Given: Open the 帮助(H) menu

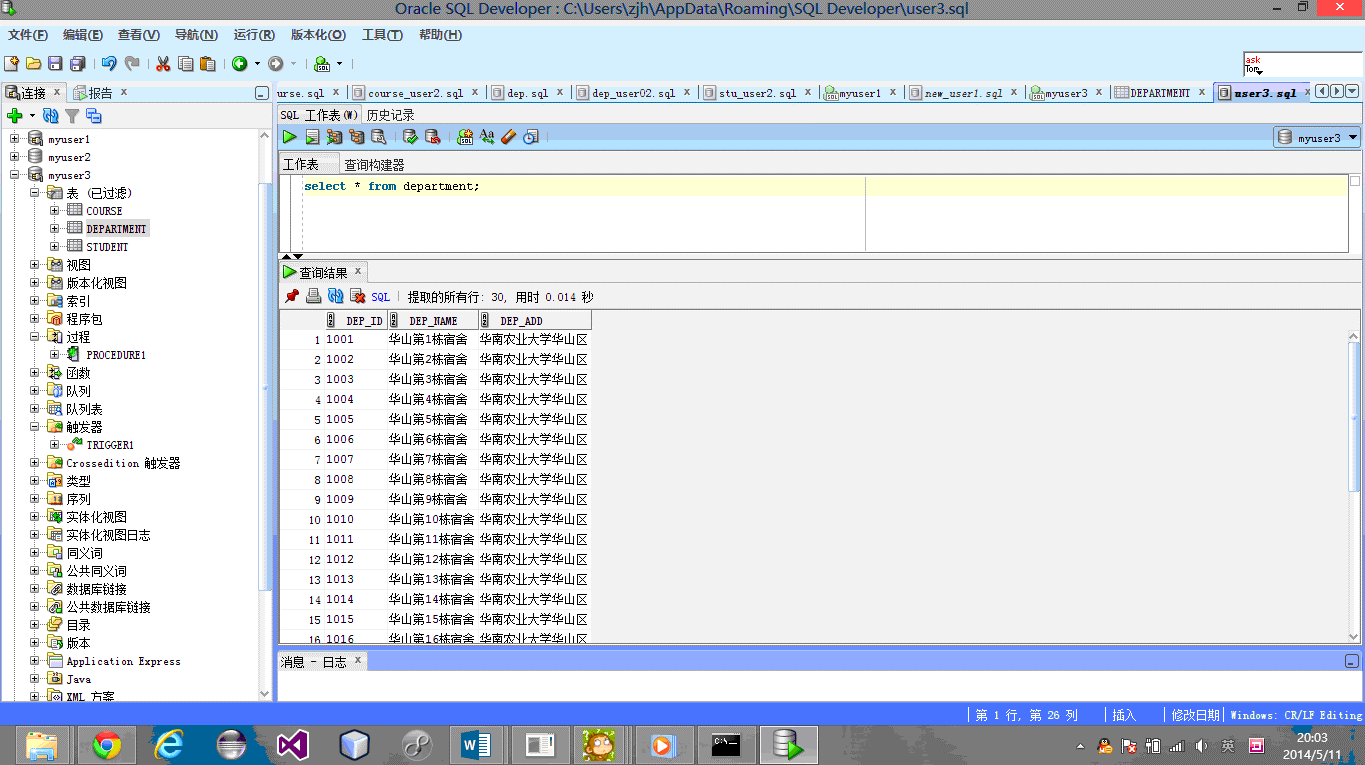Looking at the screenshot, I should [x=440, y=35].
